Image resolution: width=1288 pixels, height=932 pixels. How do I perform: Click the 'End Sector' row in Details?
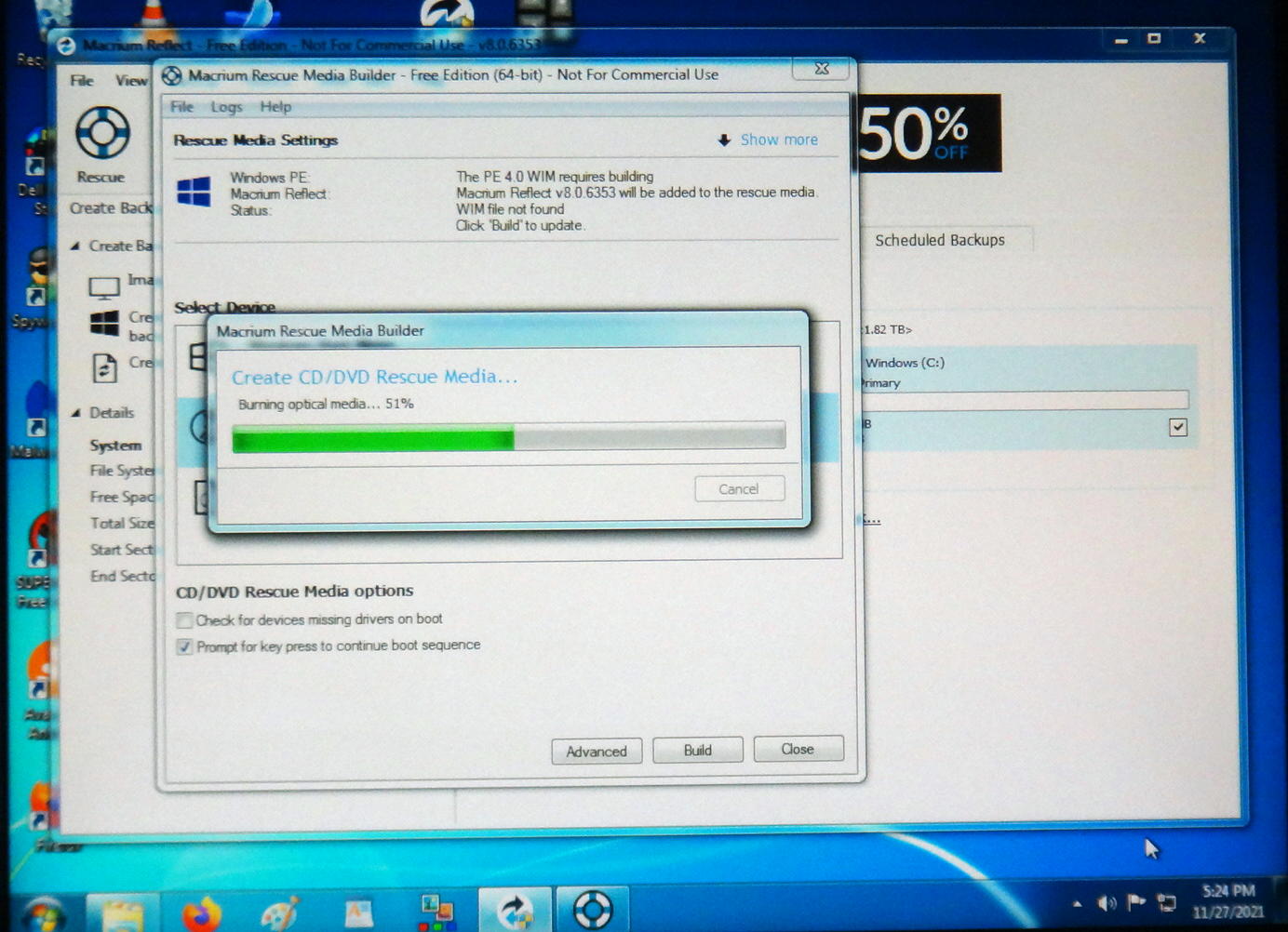pos(122,577)
